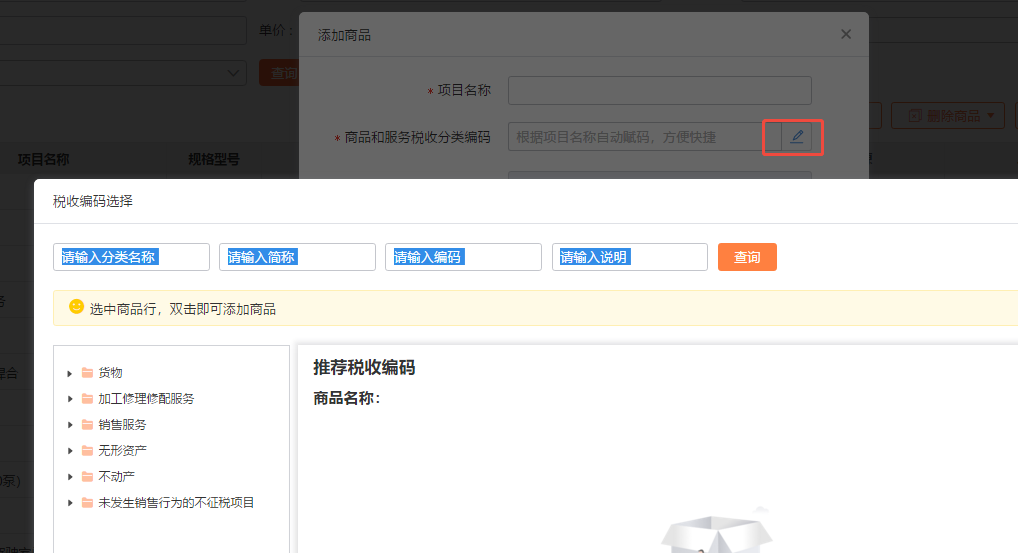The height and width of the screenshot is (553, 1018).
Task: Click the 税收编码选择 dialog title
Action: [x=93, y=201]
